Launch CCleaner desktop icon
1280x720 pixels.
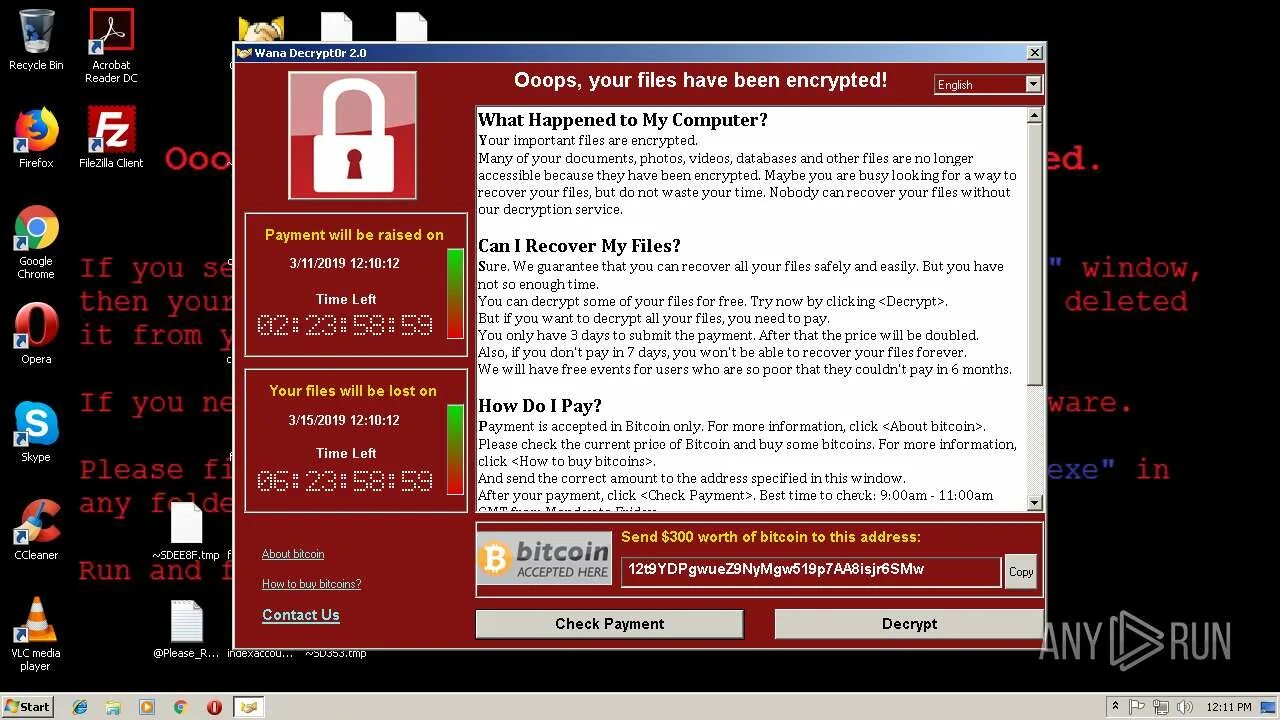[x=36, y=530]
